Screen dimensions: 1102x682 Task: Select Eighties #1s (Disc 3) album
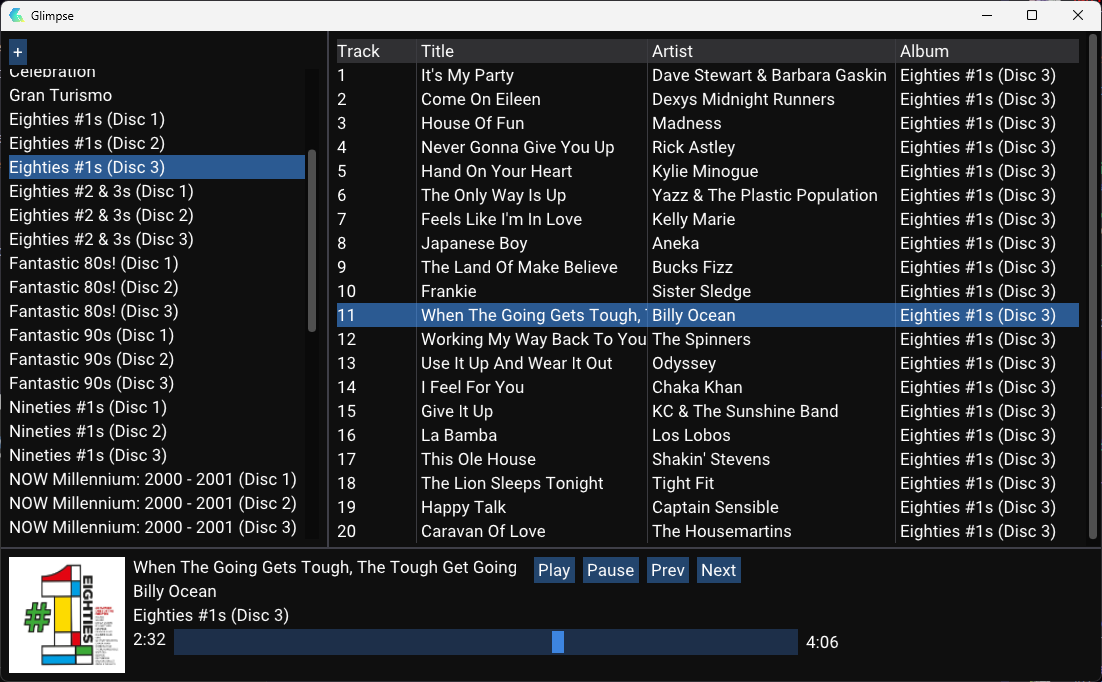[157, 167]
